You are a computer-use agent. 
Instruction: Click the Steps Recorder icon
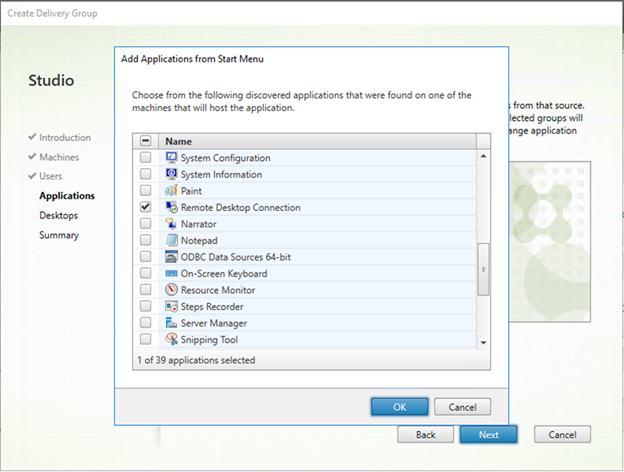click(171, 306)
